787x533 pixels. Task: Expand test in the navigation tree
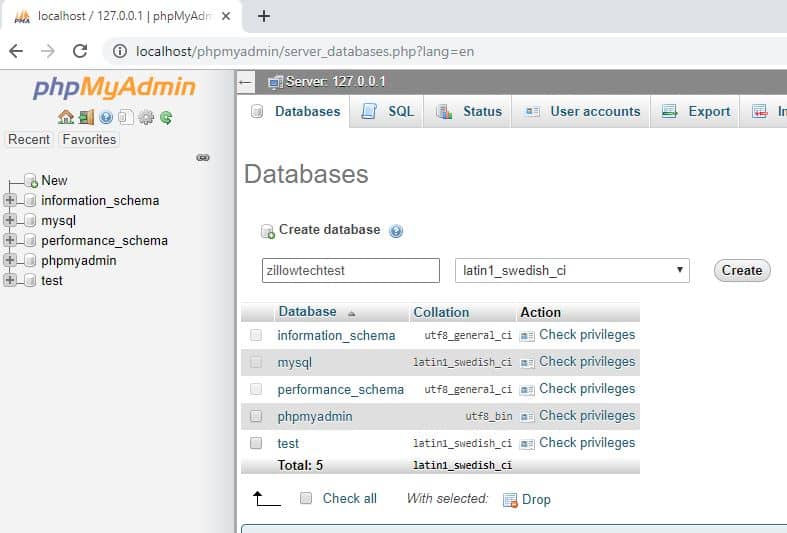pos(10,280)
